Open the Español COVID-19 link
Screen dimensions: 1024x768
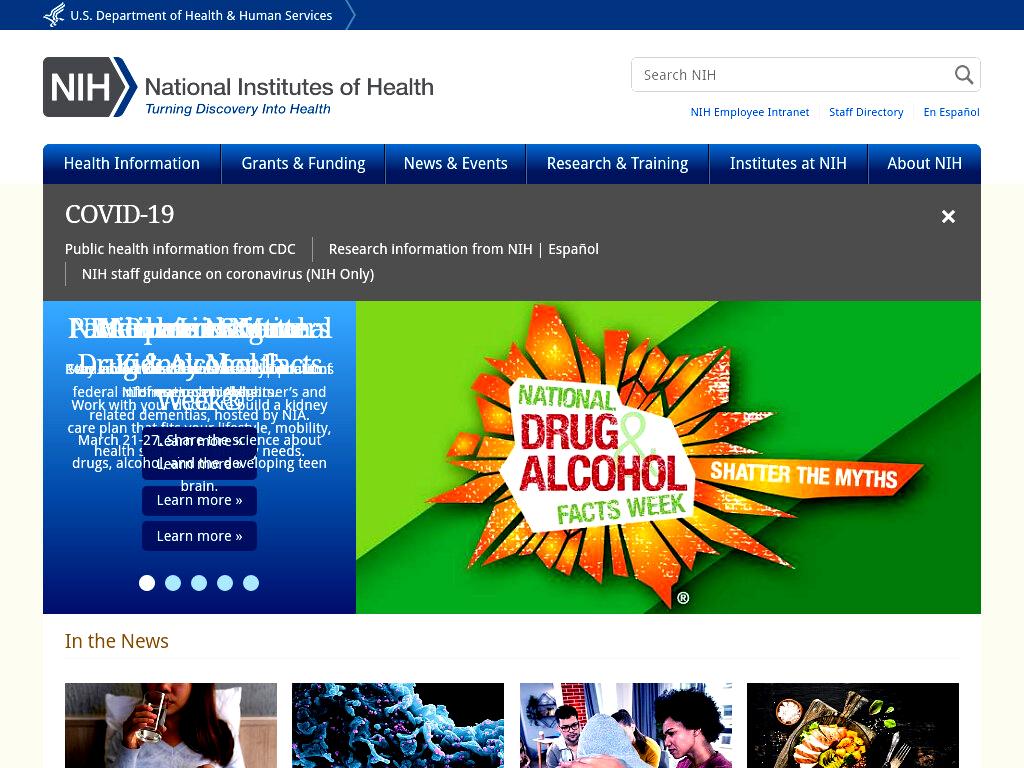pos(573,249)
